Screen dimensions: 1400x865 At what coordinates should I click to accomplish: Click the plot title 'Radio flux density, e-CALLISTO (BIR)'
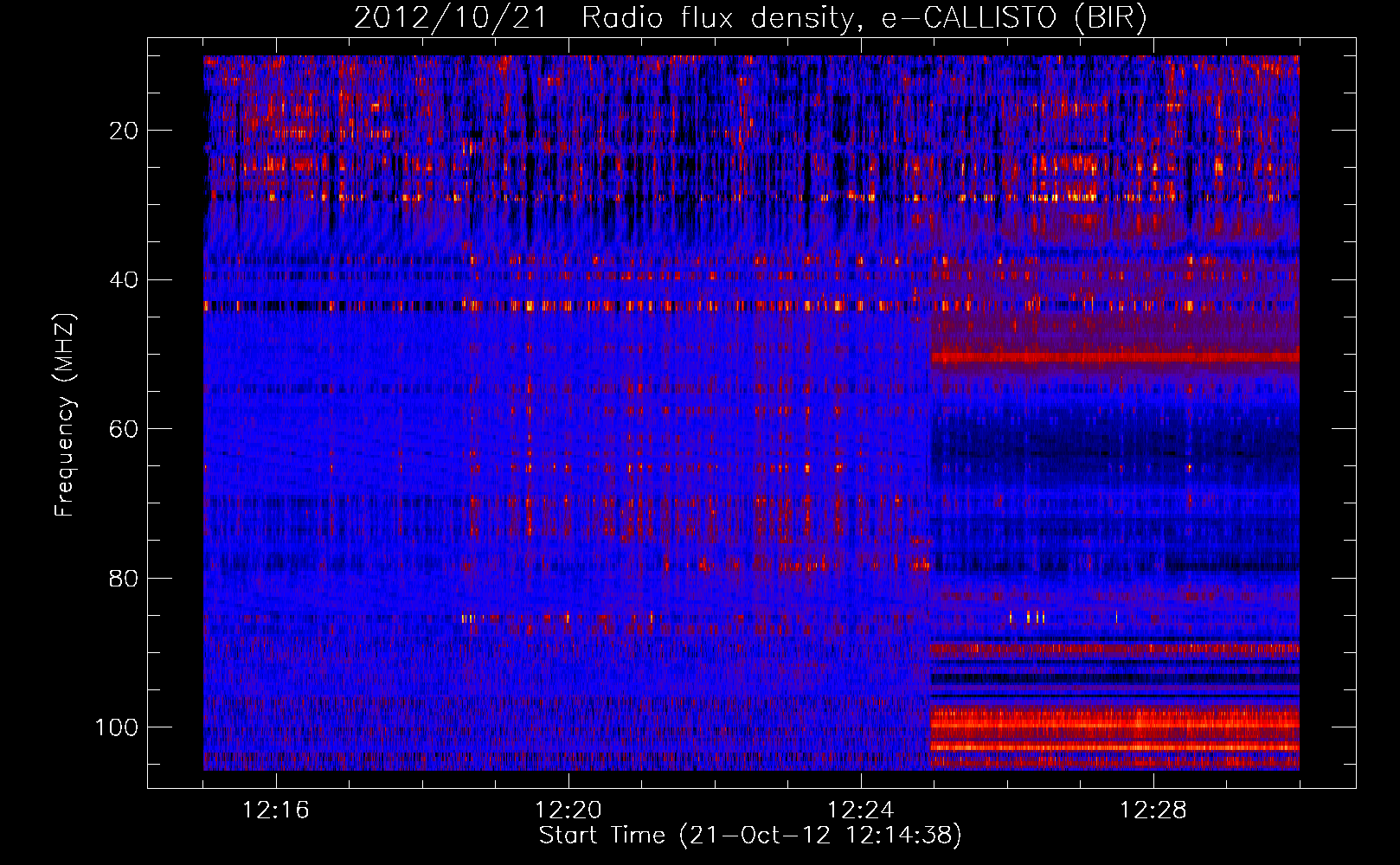tap(864, 17)
